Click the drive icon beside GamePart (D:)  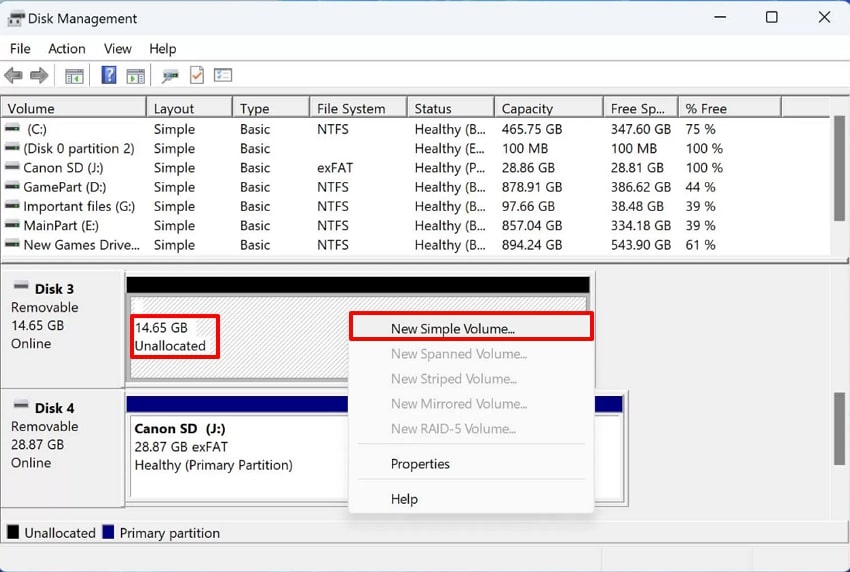(x=12, y=187)
